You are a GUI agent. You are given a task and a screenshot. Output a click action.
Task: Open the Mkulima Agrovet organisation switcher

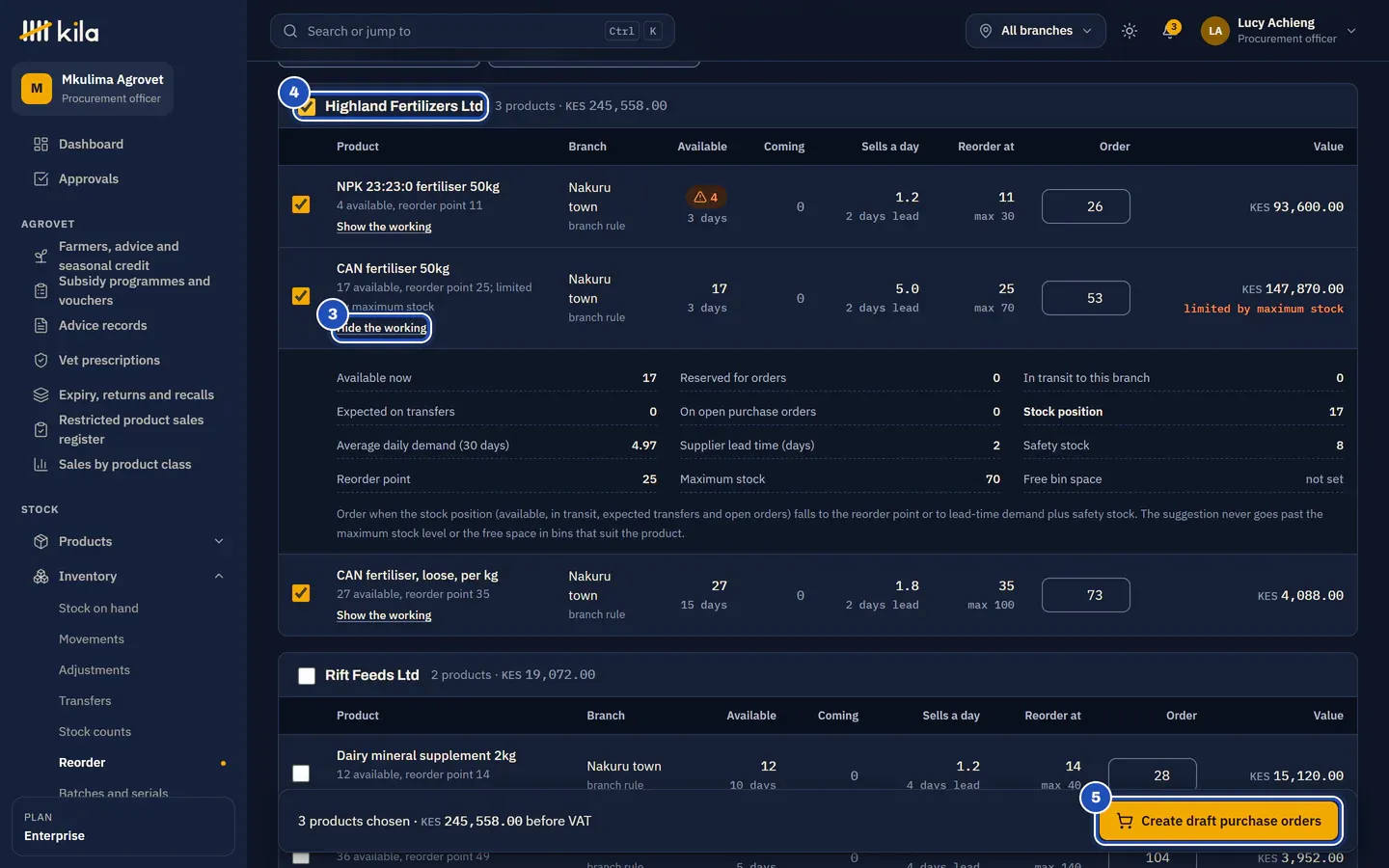(93, 89)
